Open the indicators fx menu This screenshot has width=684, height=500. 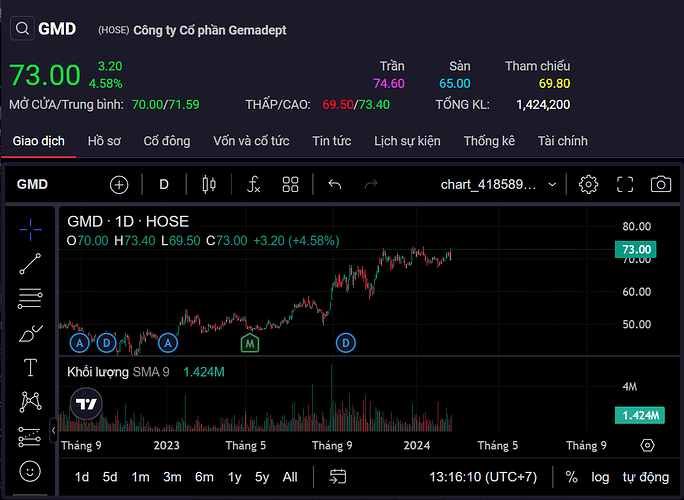point(253,185)
